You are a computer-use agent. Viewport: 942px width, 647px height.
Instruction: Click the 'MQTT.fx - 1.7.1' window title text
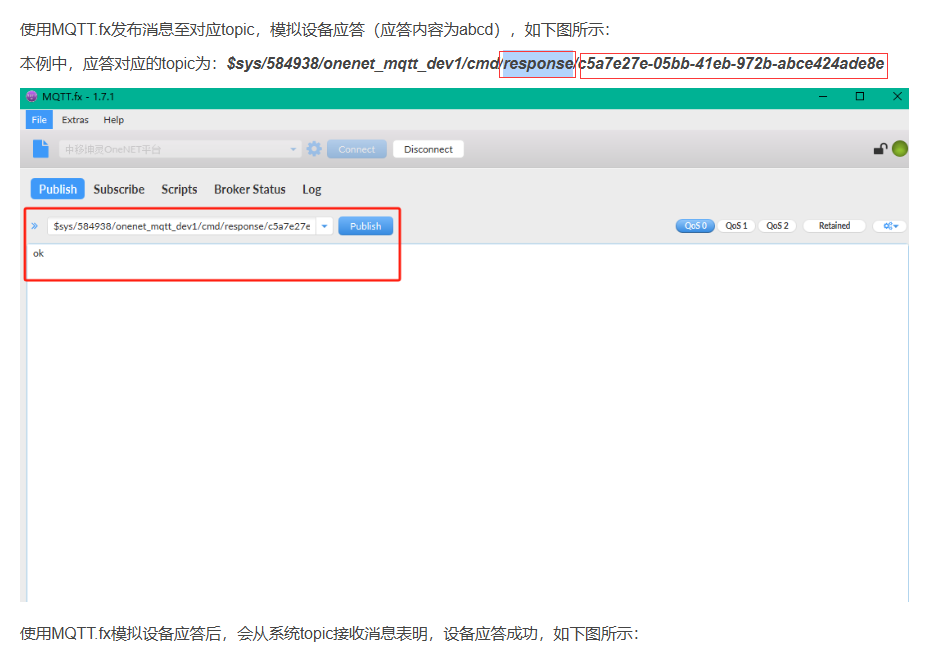tap(78, 96)
